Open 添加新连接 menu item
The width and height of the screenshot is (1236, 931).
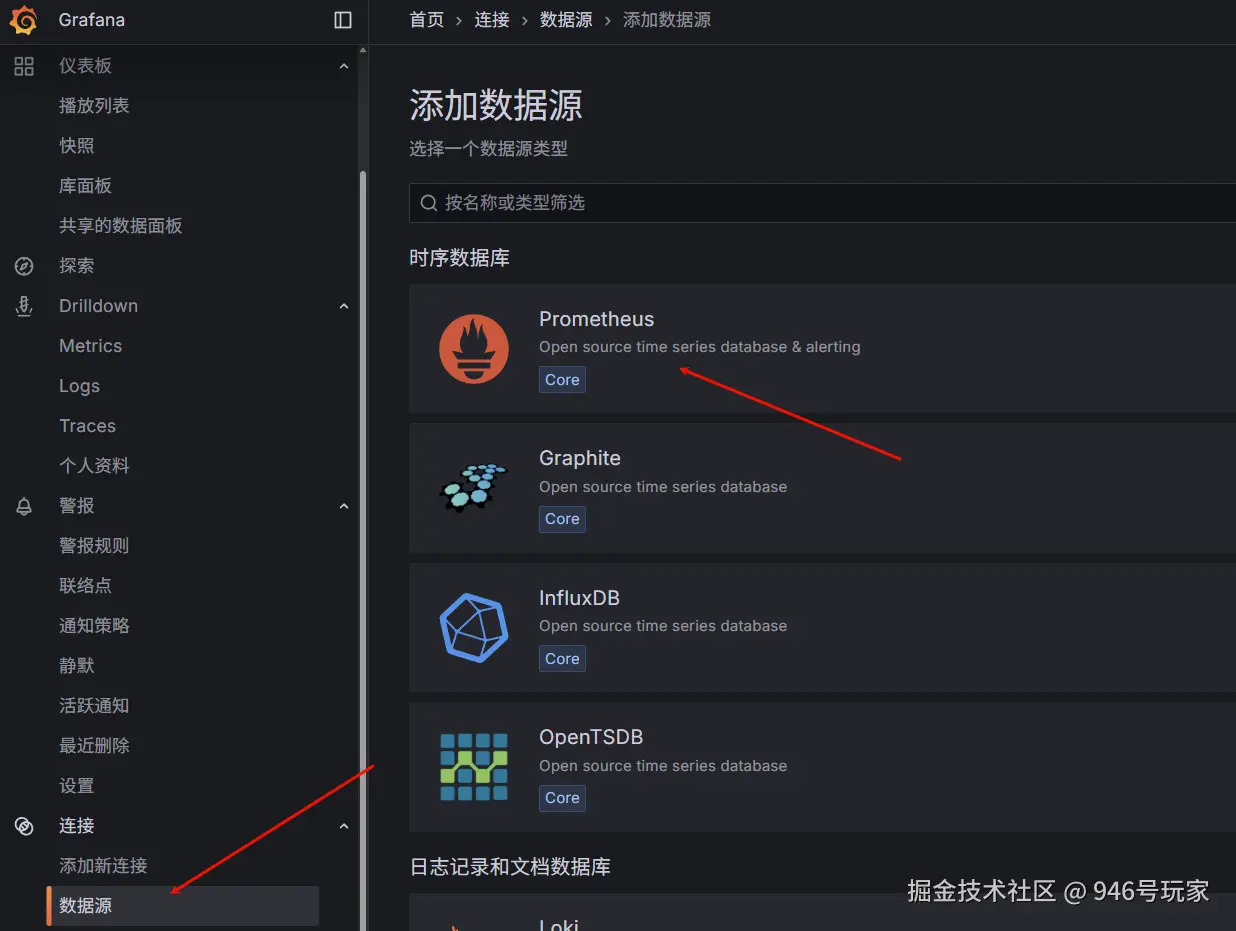(103, 866)
